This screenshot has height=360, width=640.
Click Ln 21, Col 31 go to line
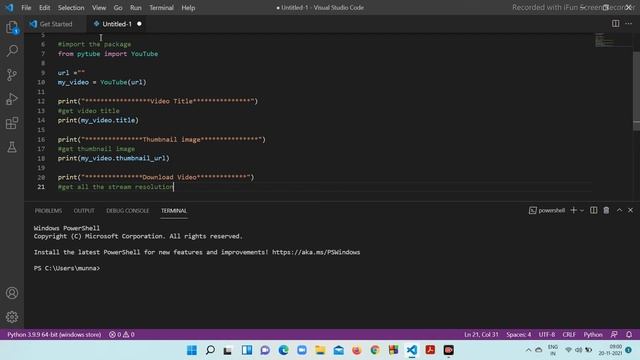tap(481, 334)
